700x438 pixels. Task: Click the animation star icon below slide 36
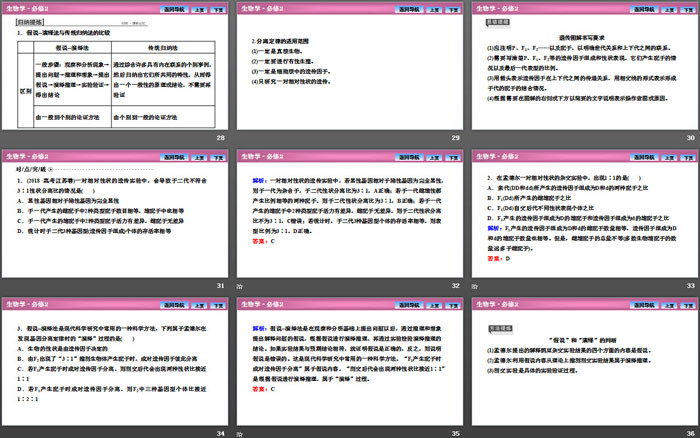pos(475,434)
